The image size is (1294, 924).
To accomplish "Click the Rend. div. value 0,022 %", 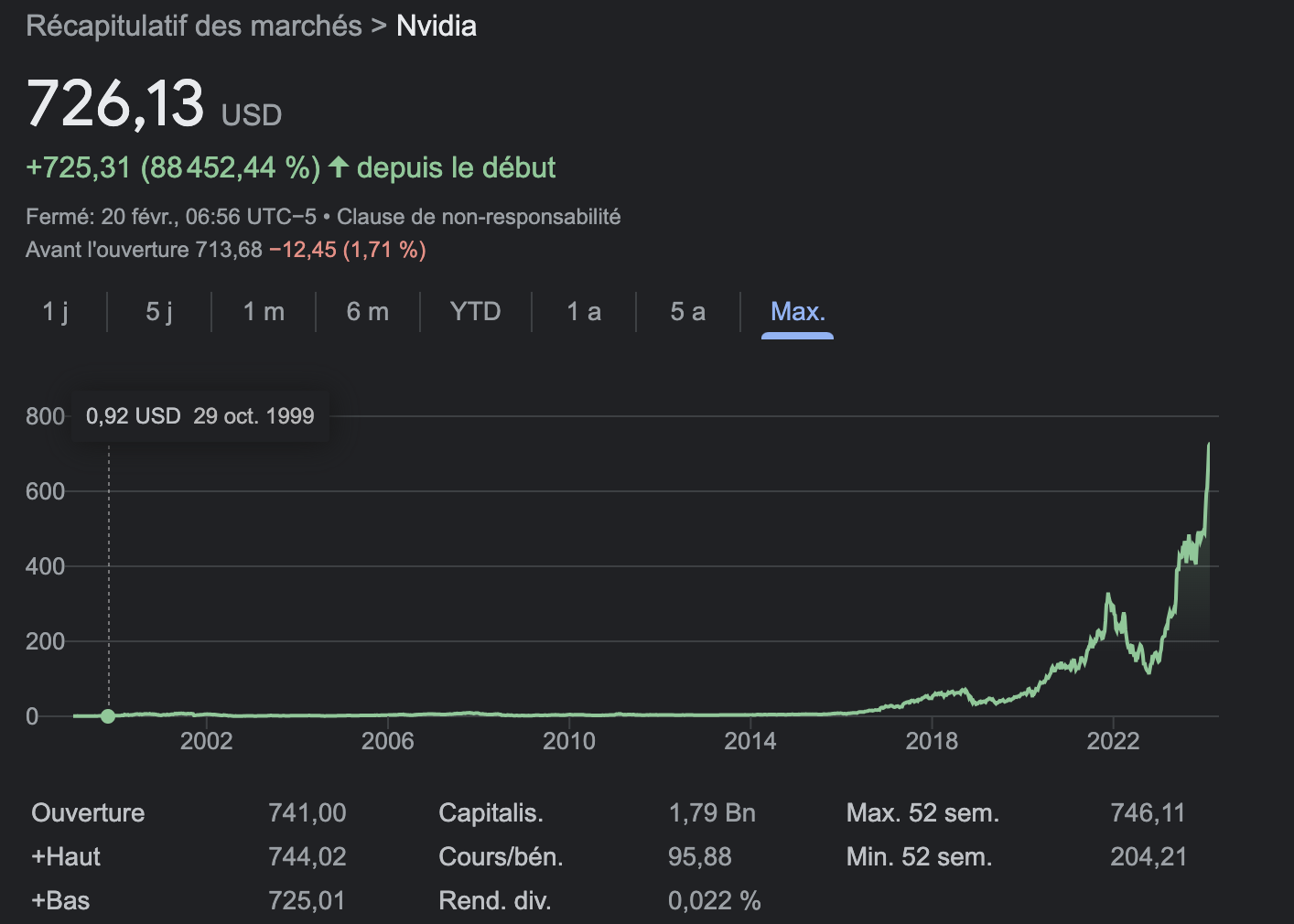I will click(x=715, y=900).
